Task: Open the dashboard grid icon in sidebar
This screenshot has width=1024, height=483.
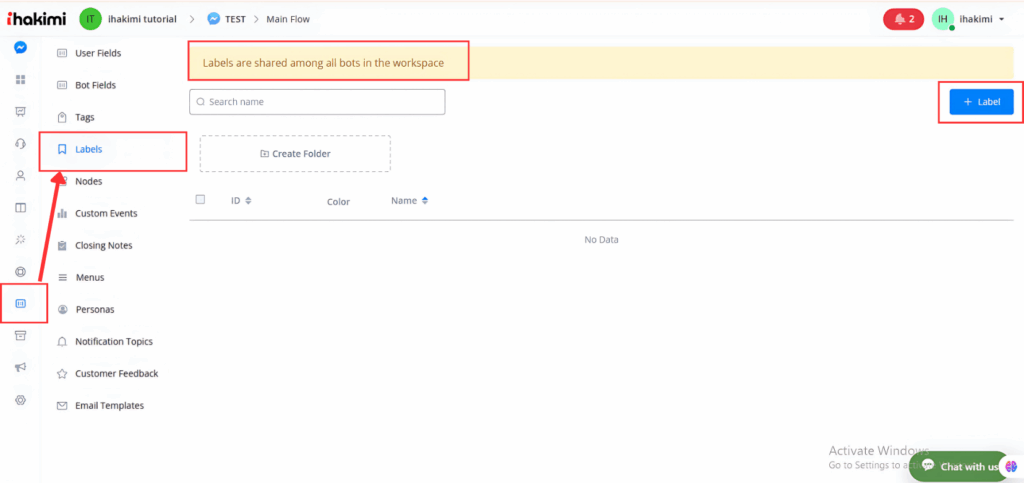Action: (x=20, y=79)
